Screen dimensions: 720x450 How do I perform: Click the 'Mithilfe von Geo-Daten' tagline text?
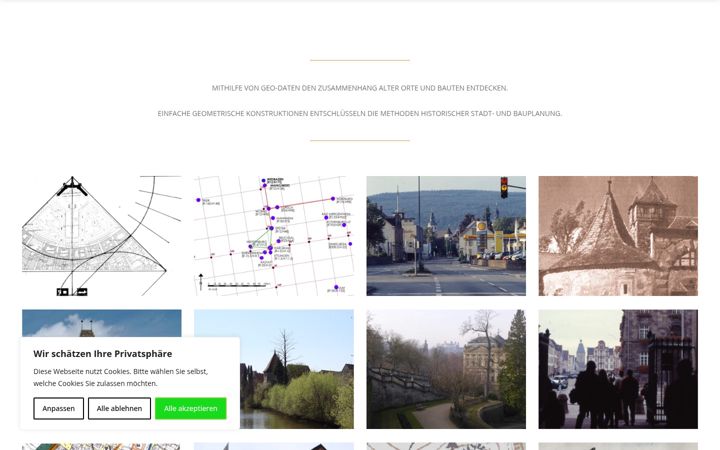pyautogui.click(x=360, y=88)
